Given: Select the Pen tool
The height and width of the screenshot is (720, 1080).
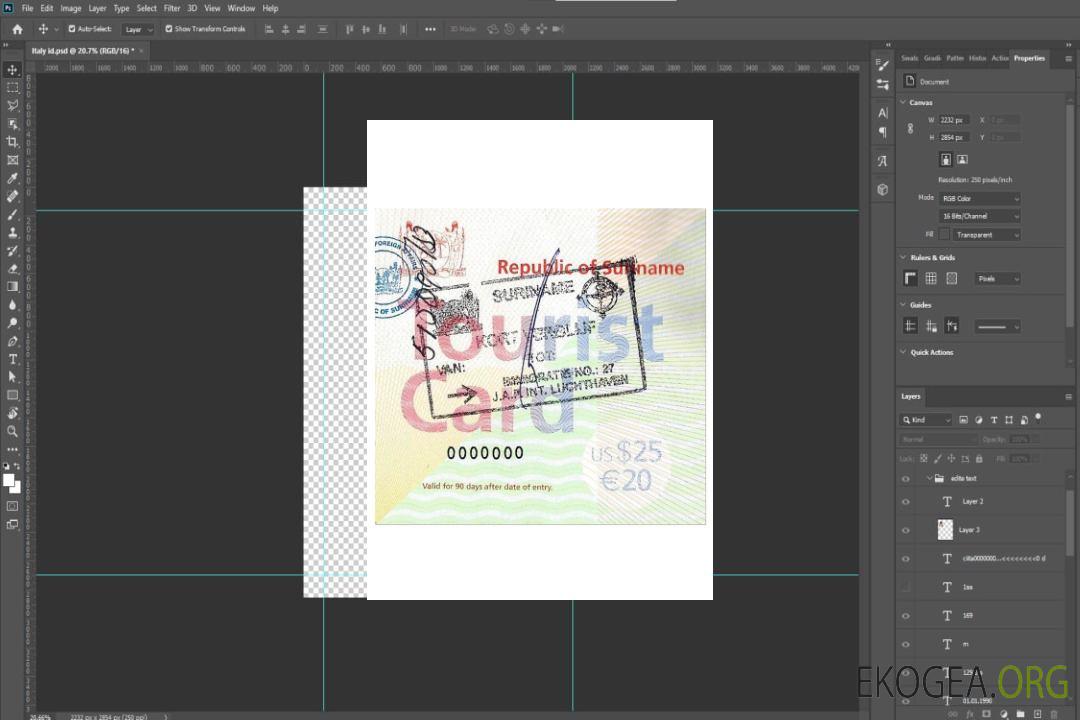Looking at the screenshot, I should tap(12, 341).
